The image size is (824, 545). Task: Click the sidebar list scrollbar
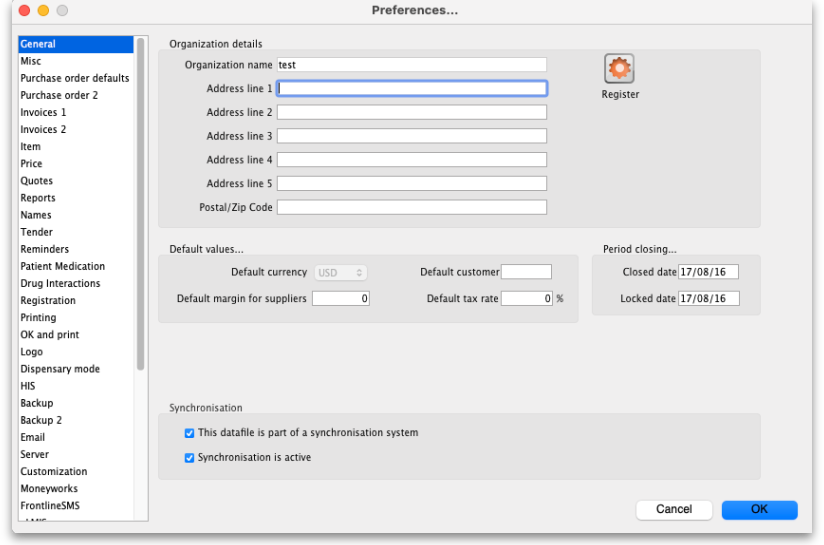tap(141, 200)
